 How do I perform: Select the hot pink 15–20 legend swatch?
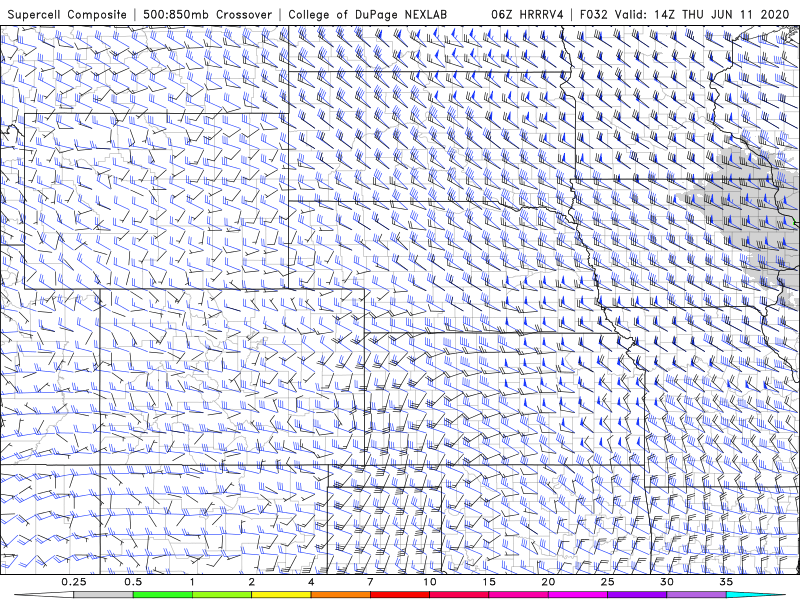(x=518, y=595)
